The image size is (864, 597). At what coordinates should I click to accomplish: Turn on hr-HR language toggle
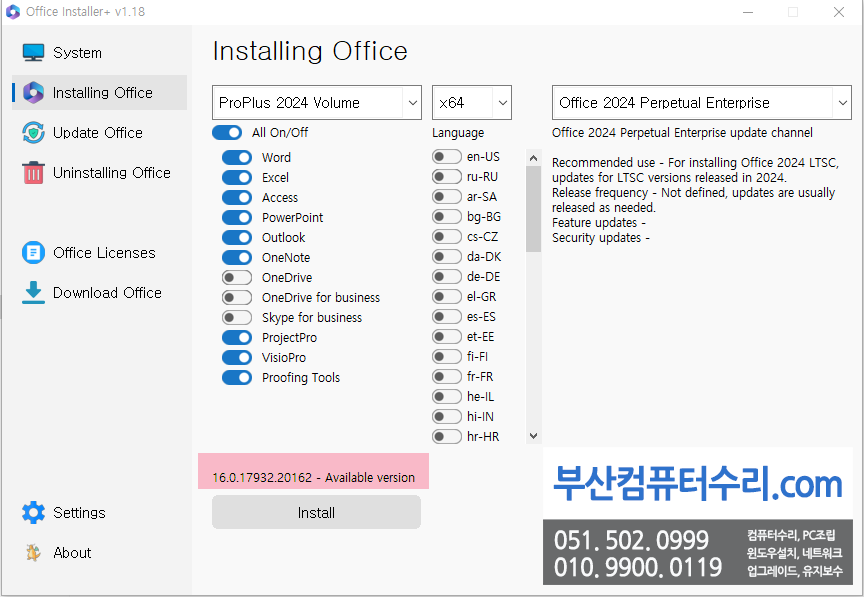(447, 437)
